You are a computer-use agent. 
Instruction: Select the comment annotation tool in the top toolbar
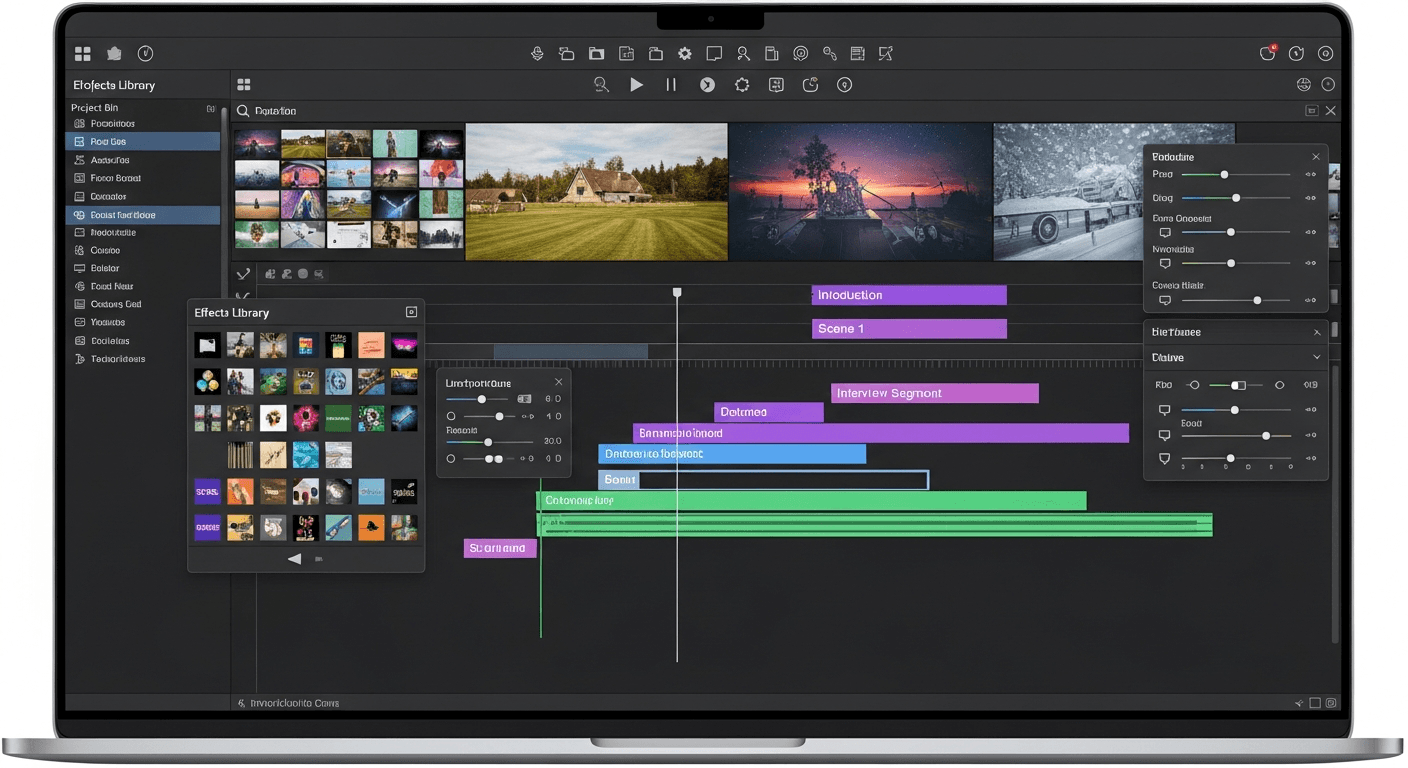click(714, 53)
